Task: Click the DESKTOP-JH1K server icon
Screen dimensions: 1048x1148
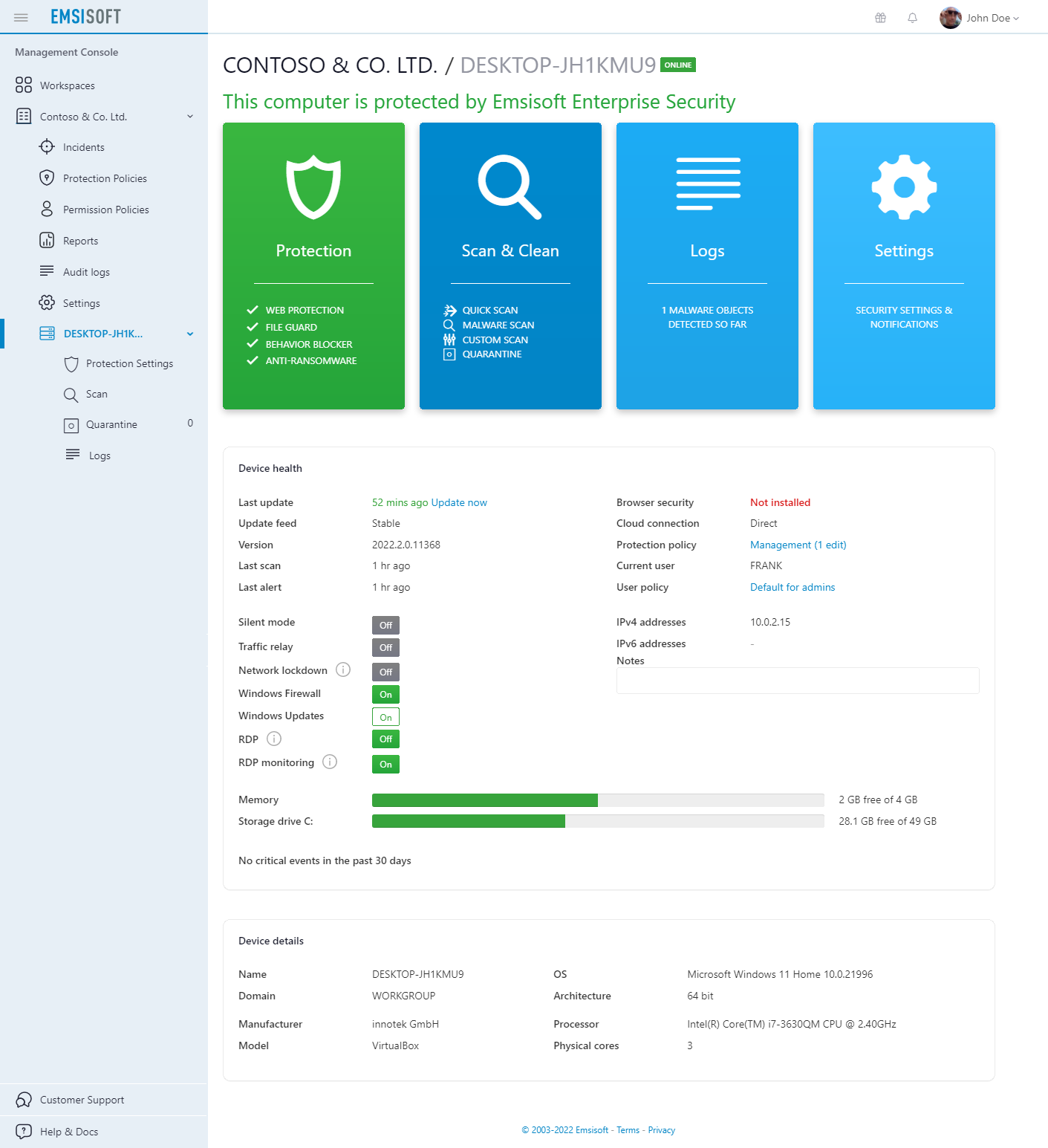Action: [x=47, y=333]
